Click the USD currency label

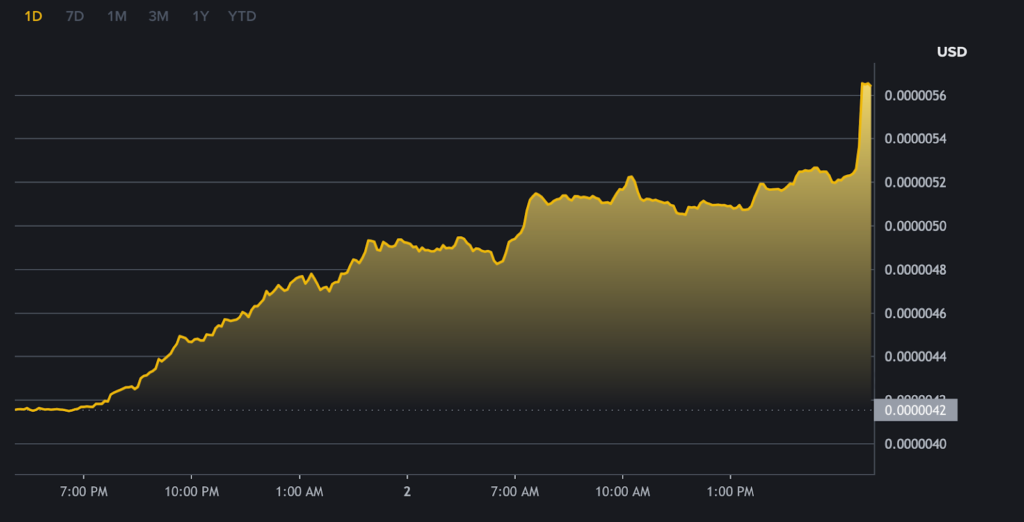[951, 52]
